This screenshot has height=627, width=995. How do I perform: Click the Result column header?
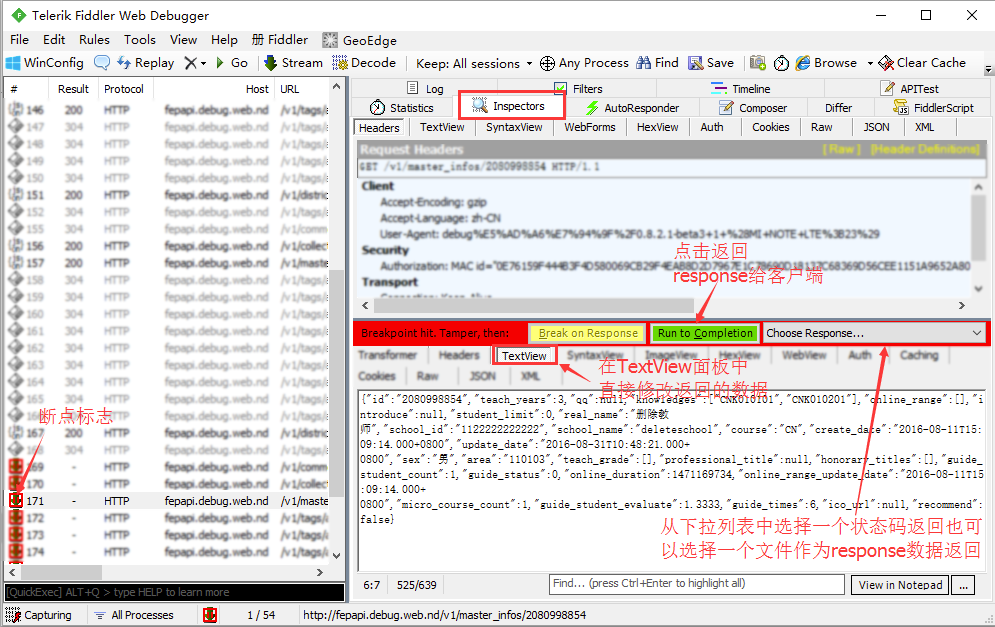[x=73, y=89]
